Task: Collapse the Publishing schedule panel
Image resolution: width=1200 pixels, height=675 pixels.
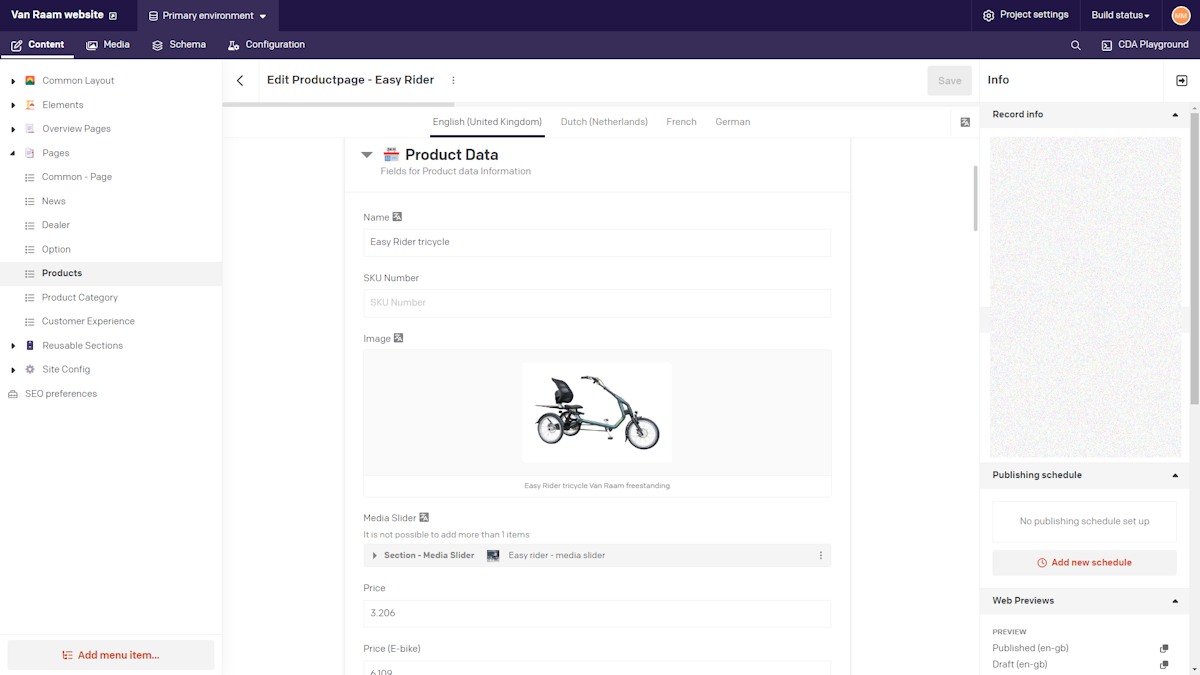Action: pos(1175,475)
